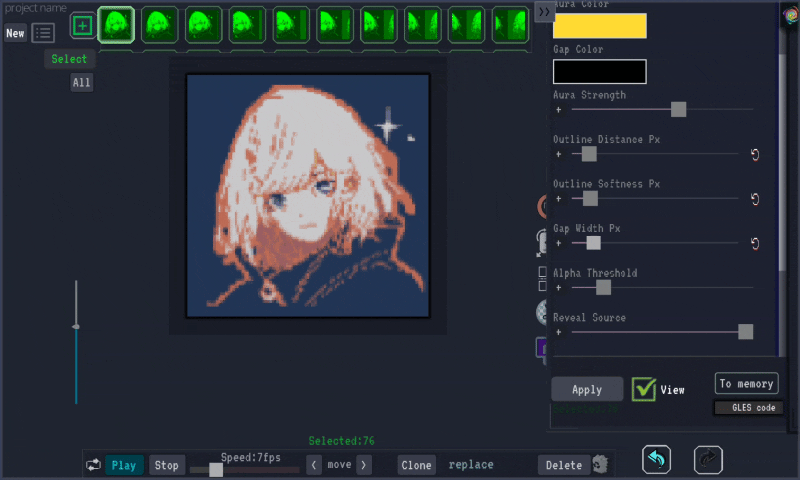The height and width of the screenshot is (480, 800).
Task: Click the To memory button
Action: pyautogui.click(x=746, y=384)
